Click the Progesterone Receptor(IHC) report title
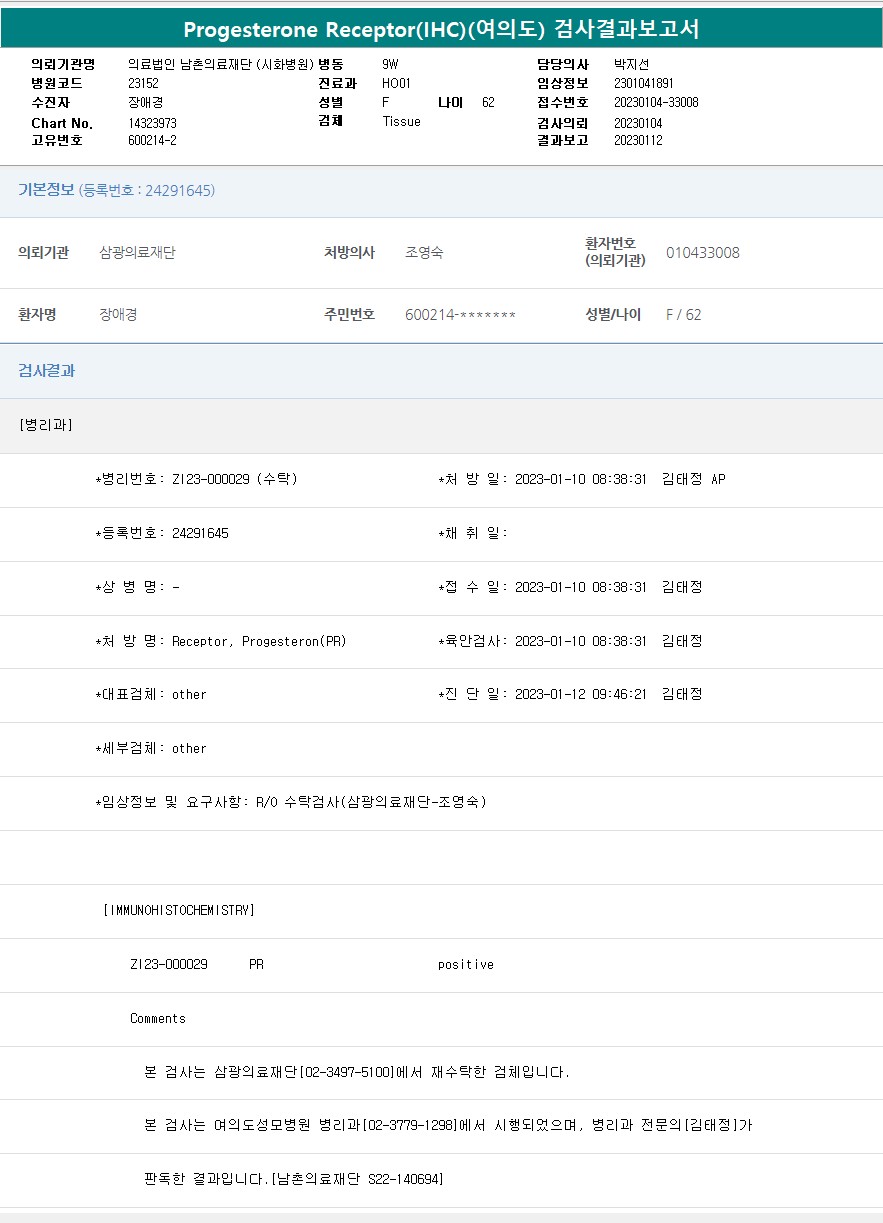This screenshot has width=883, height=1223. tap(441, 29)
